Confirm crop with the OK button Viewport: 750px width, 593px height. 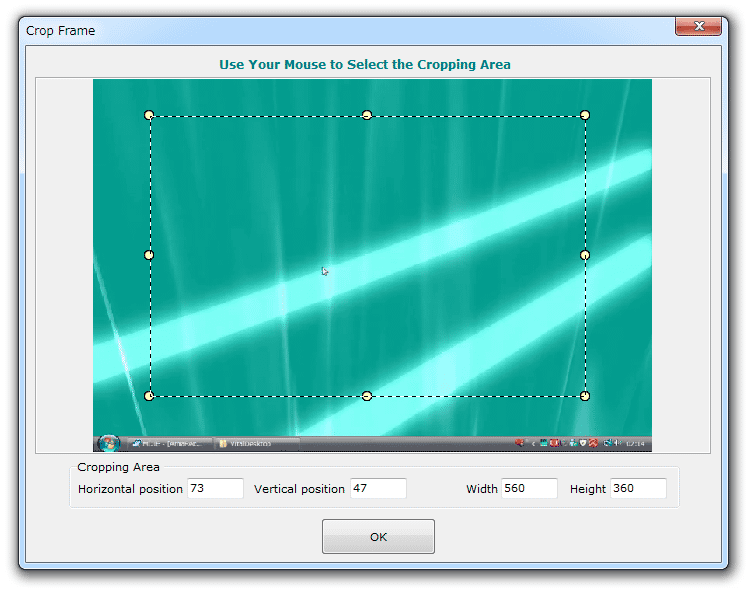pos(378,537)
